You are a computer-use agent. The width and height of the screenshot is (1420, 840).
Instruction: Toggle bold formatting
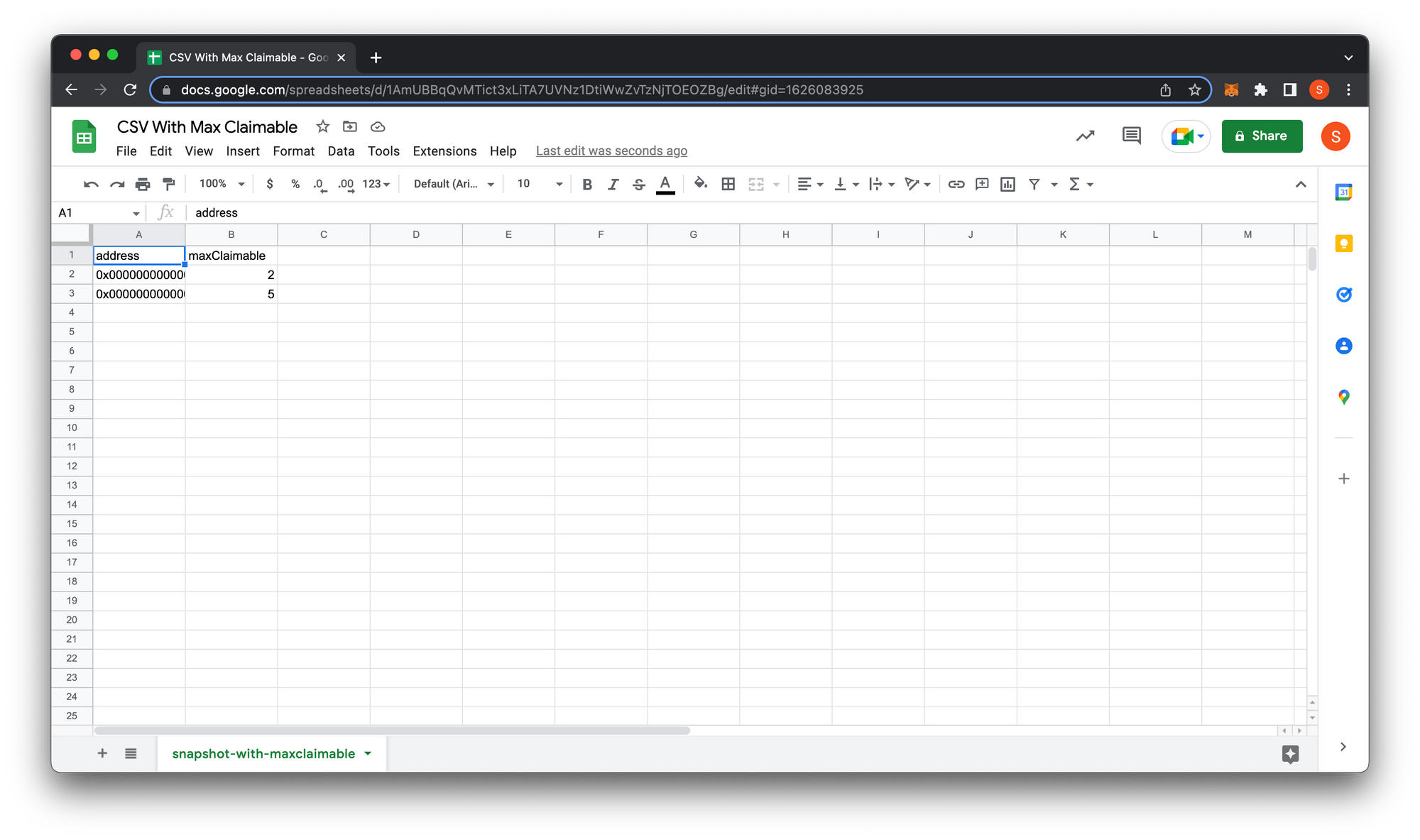(587, 184)
